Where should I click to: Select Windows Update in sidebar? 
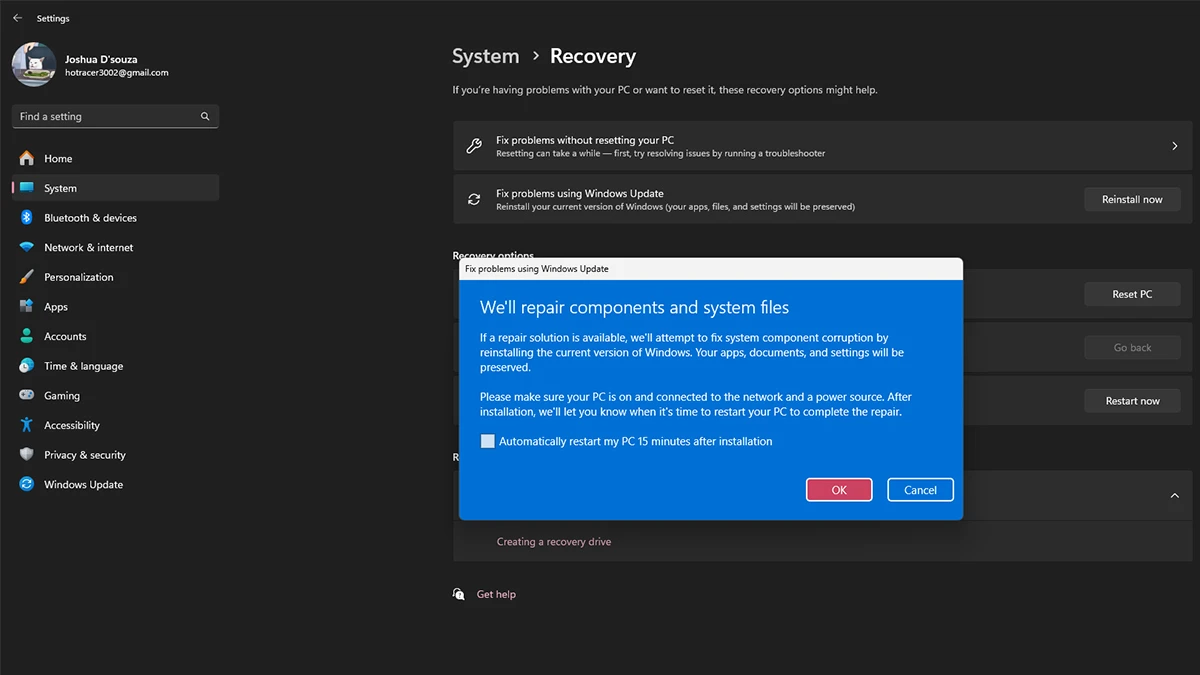pos(115,484)
